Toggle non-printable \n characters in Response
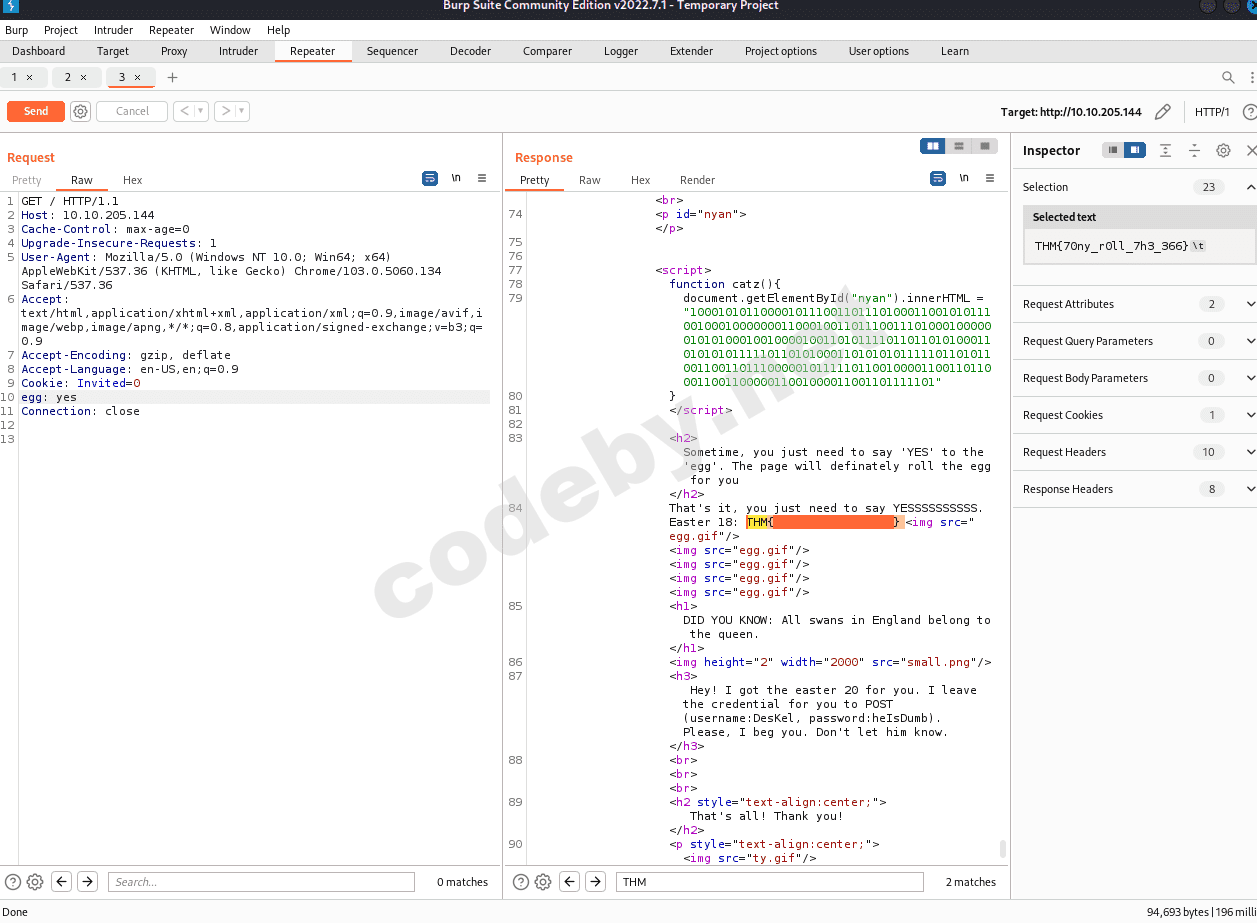 click(x=964, y=179)
